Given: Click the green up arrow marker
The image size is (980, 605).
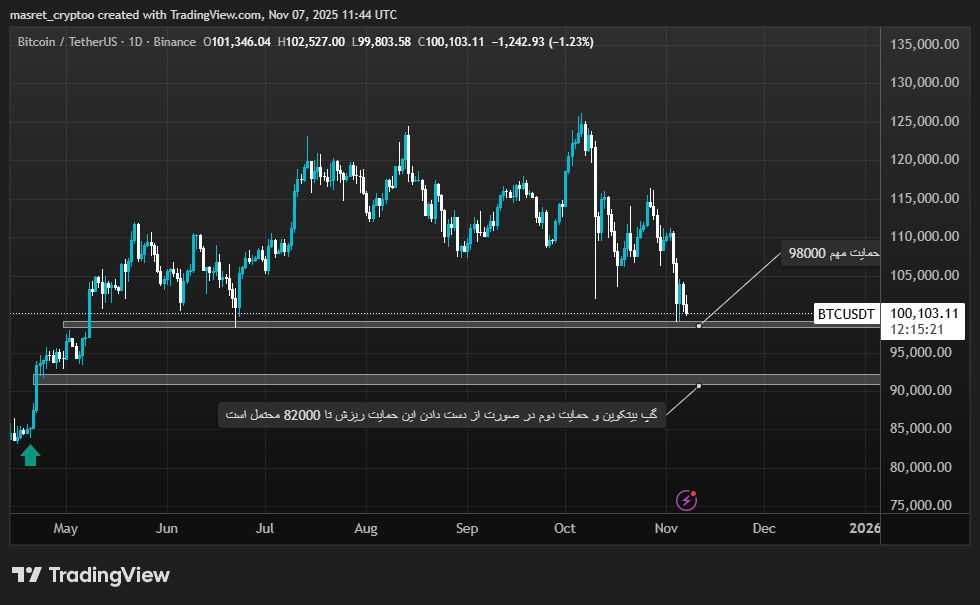Looking at the screenshot, I should [30, 456].
